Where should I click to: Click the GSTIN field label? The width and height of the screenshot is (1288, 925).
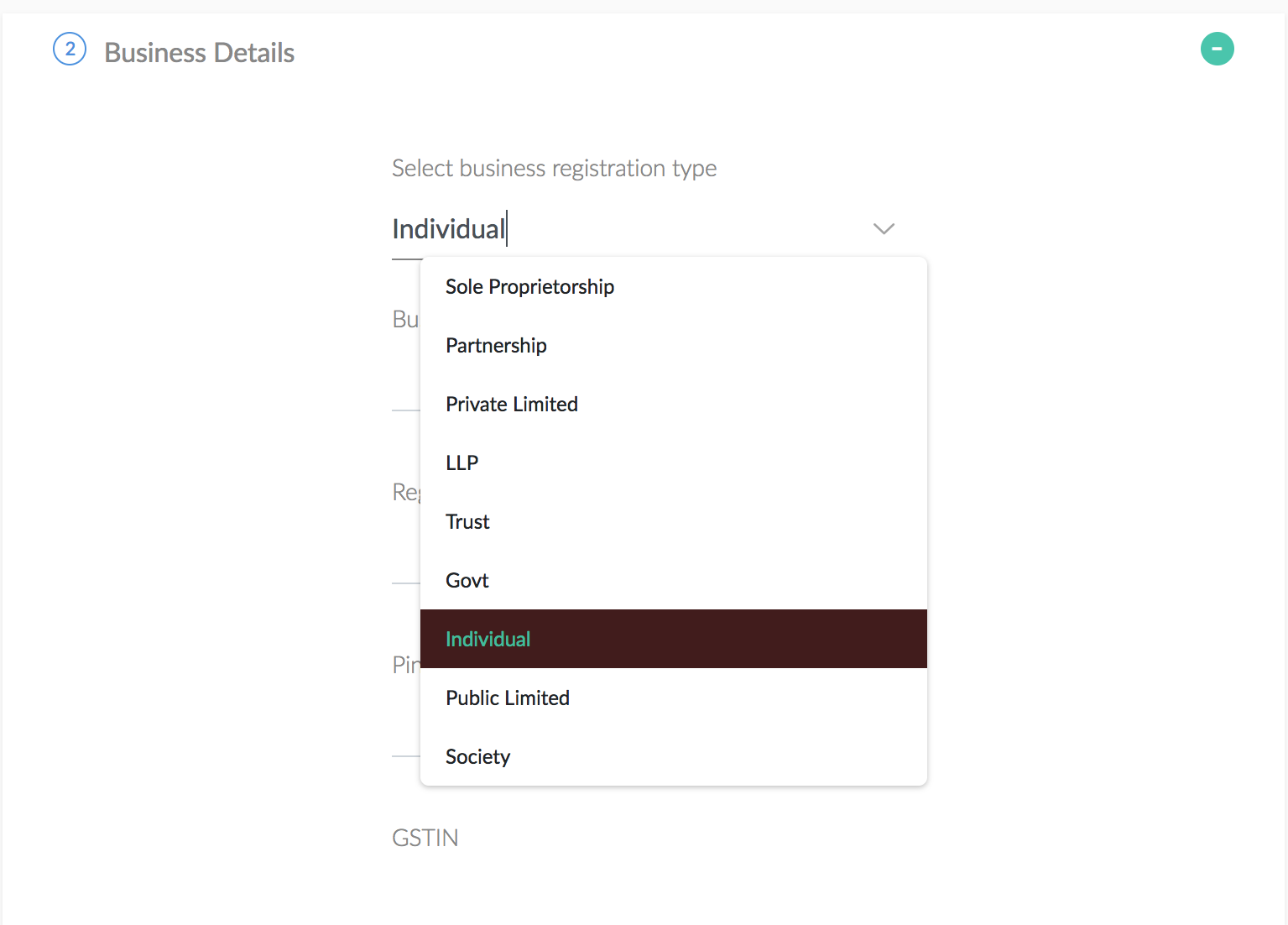425,838
